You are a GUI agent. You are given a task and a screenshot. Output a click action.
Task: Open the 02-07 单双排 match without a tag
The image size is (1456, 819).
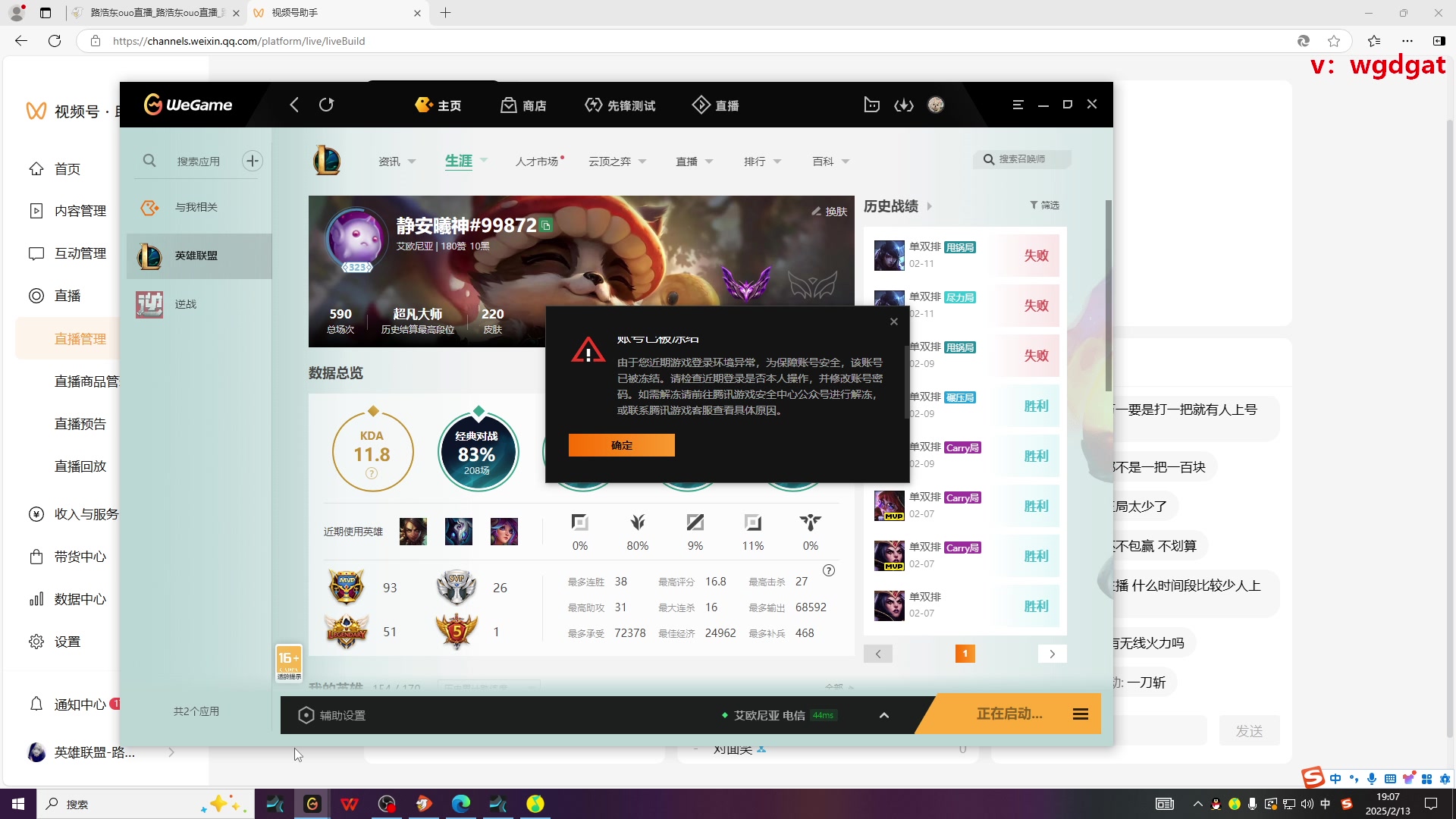click(x=965, y=606)
